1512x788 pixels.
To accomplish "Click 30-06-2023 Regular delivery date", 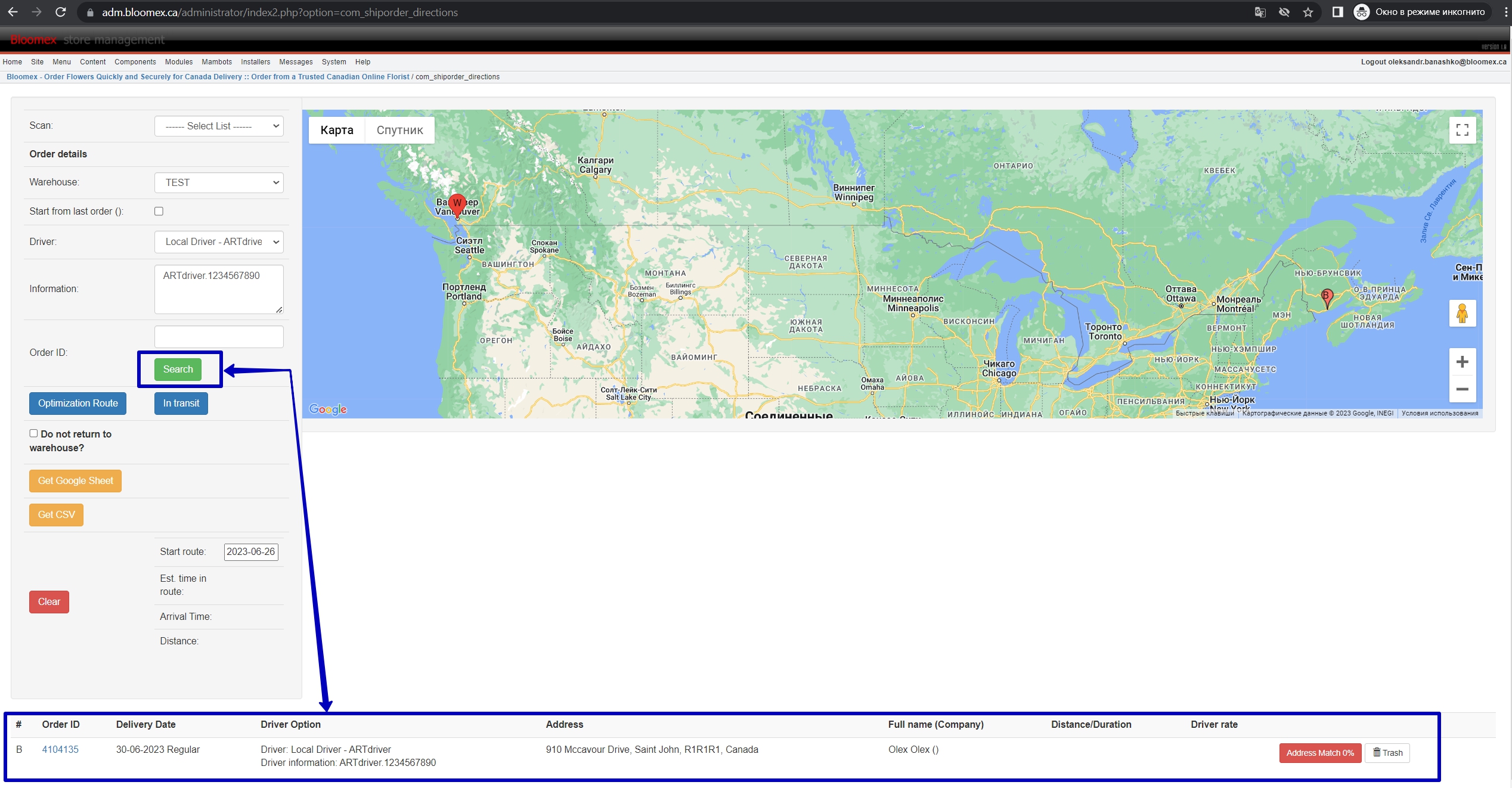I will tap(157, 749).
